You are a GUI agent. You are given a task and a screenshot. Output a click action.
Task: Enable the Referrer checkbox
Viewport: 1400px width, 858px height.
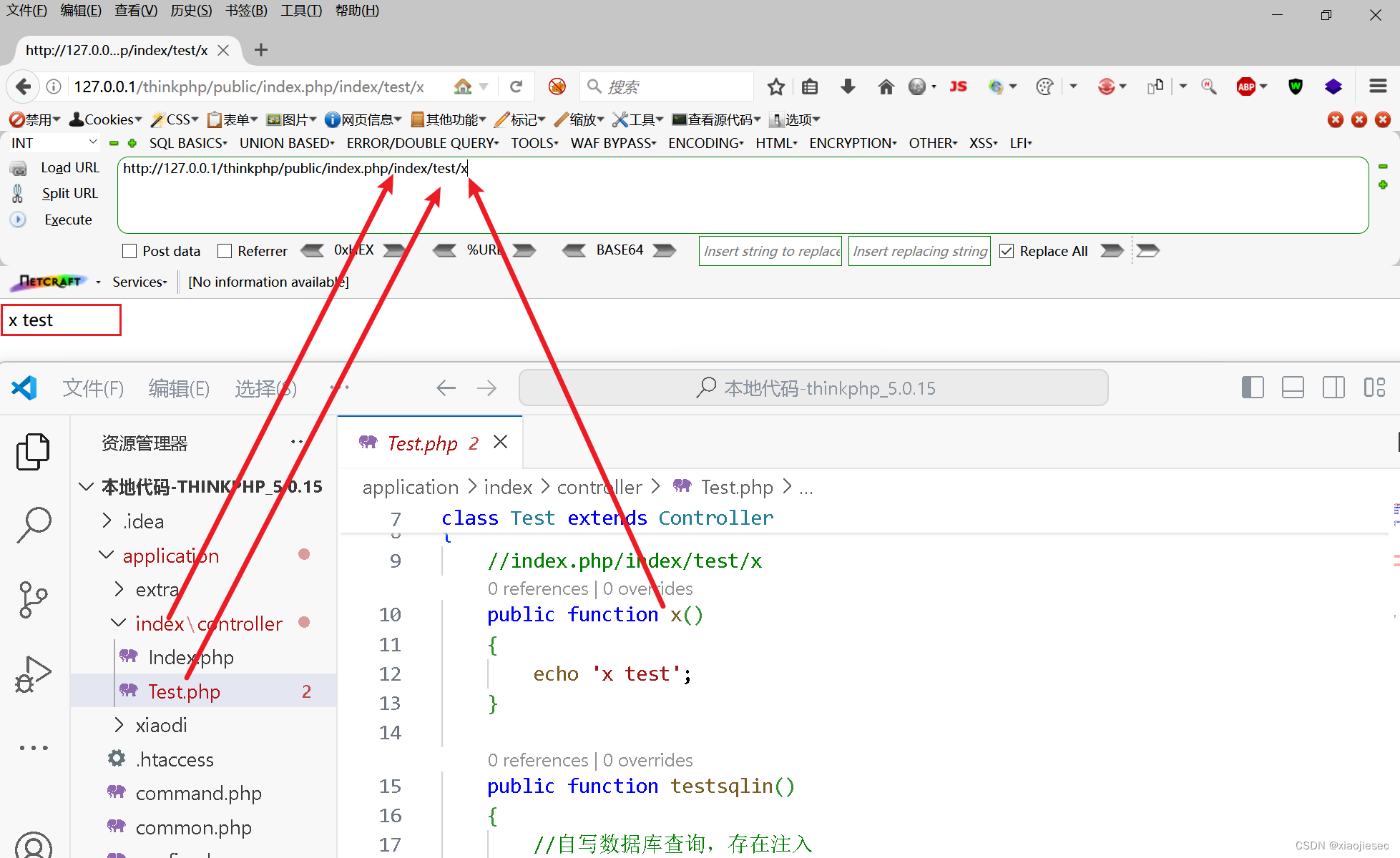coord(225,251)
